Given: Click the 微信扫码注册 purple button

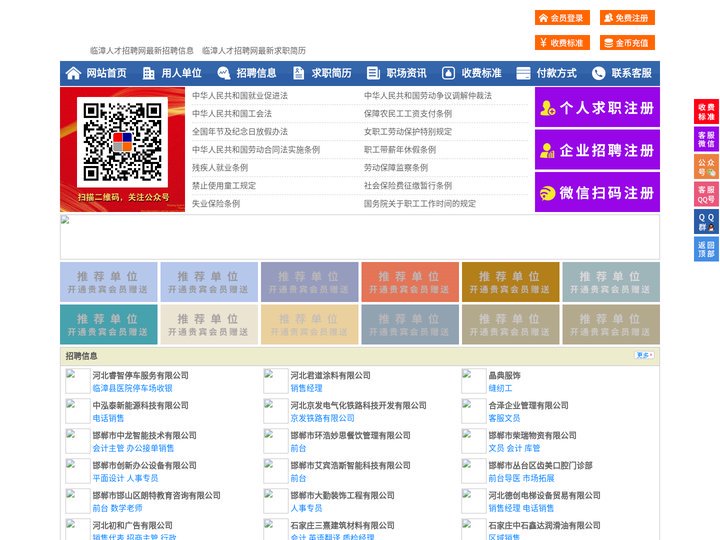Looking at the screenshot, I should coord(597,192).
